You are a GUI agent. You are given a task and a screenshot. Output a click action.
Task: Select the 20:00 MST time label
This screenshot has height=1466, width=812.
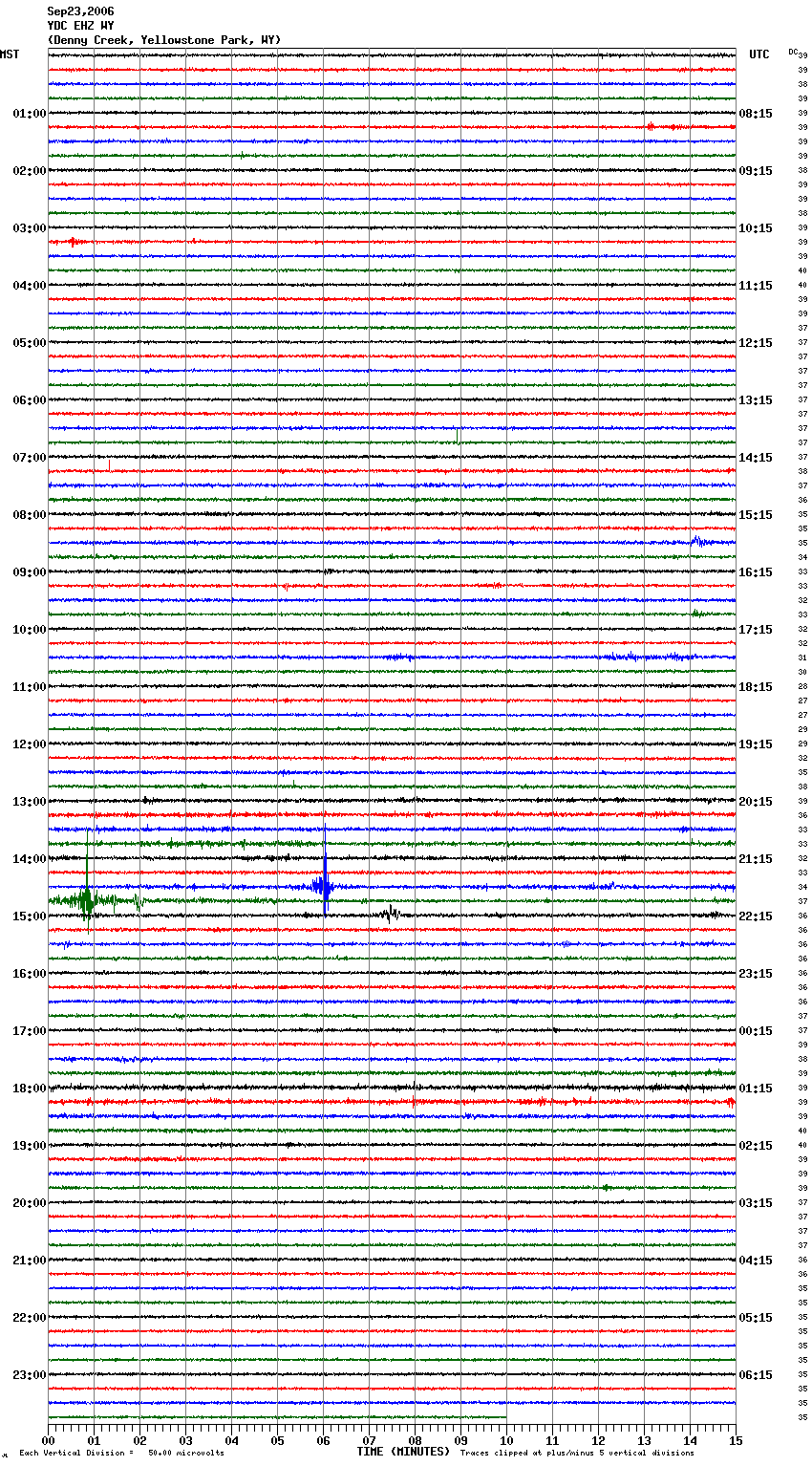tap(29, 1203)
